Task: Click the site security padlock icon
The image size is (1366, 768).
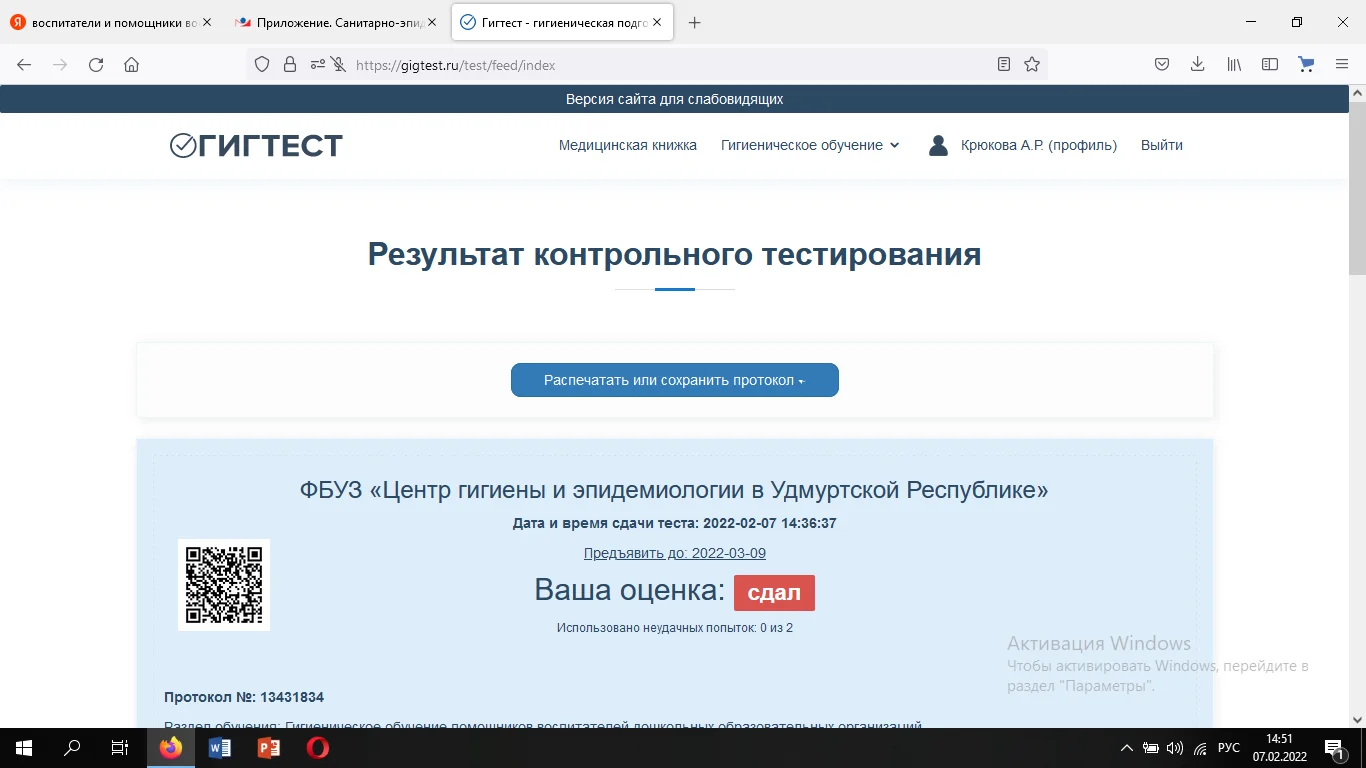Action: click(290, 64)
